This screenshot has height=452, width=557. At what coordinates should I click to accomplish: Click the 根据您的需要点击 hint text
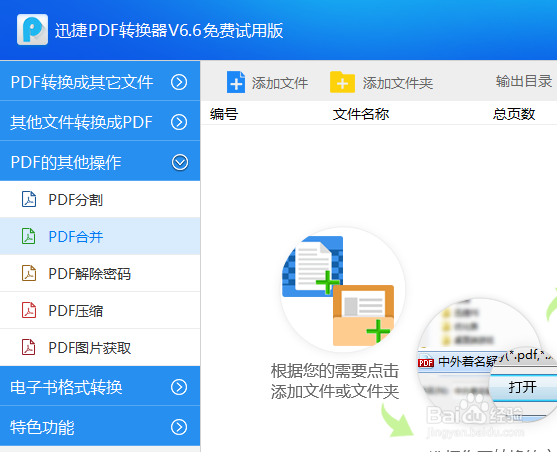click(x=335, y=371)
